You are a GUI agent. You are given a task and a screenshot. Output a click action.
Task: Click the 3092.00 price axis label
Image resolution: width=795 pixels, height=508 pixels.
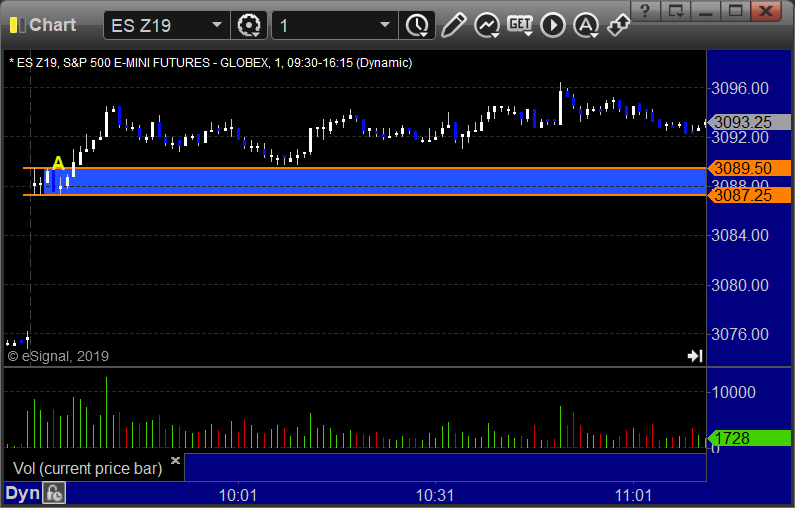(740, 138)
